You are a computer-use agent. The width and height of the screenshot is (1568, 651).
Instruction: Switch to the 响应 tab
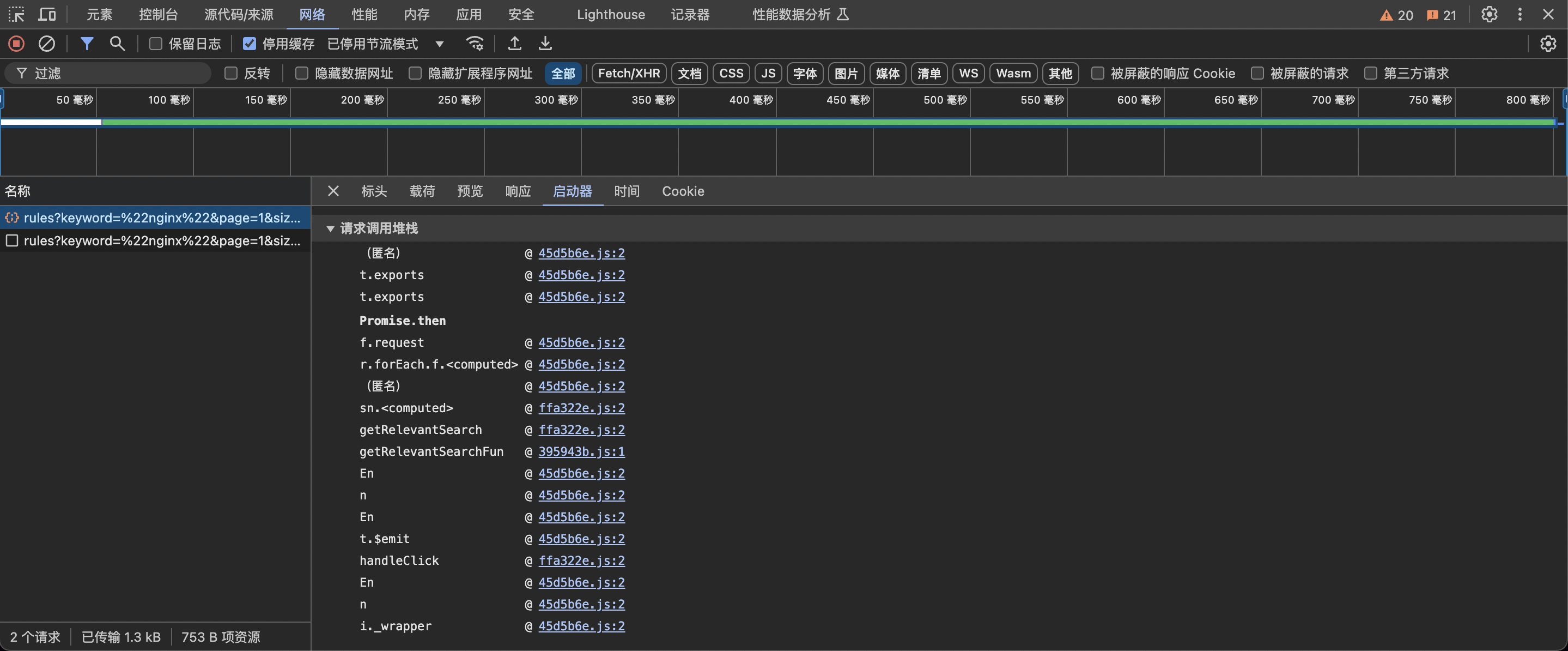pos(518,191)
